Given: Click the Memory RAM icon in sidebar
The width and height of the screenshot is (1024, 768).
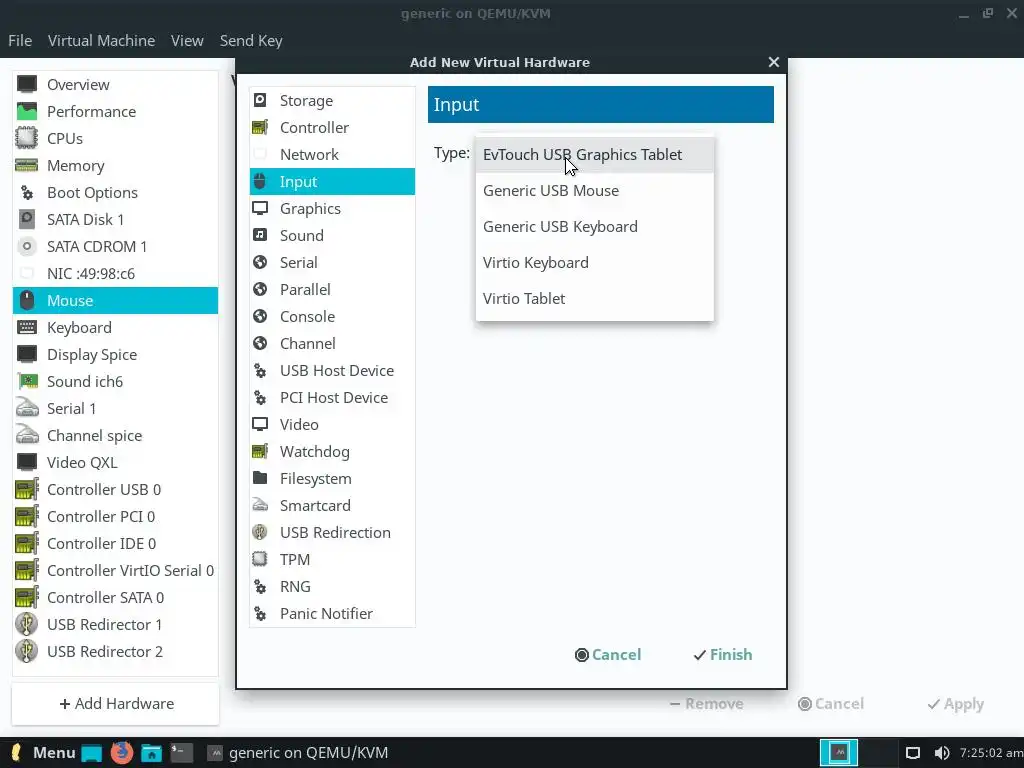Looking at the screenshot, I should pos(27,165).
